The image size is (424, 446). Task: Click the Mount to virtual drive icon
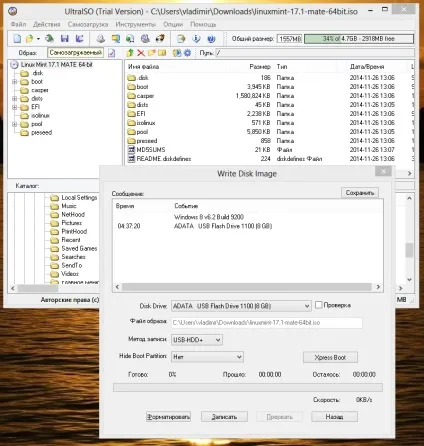click(x=145, y=39)
